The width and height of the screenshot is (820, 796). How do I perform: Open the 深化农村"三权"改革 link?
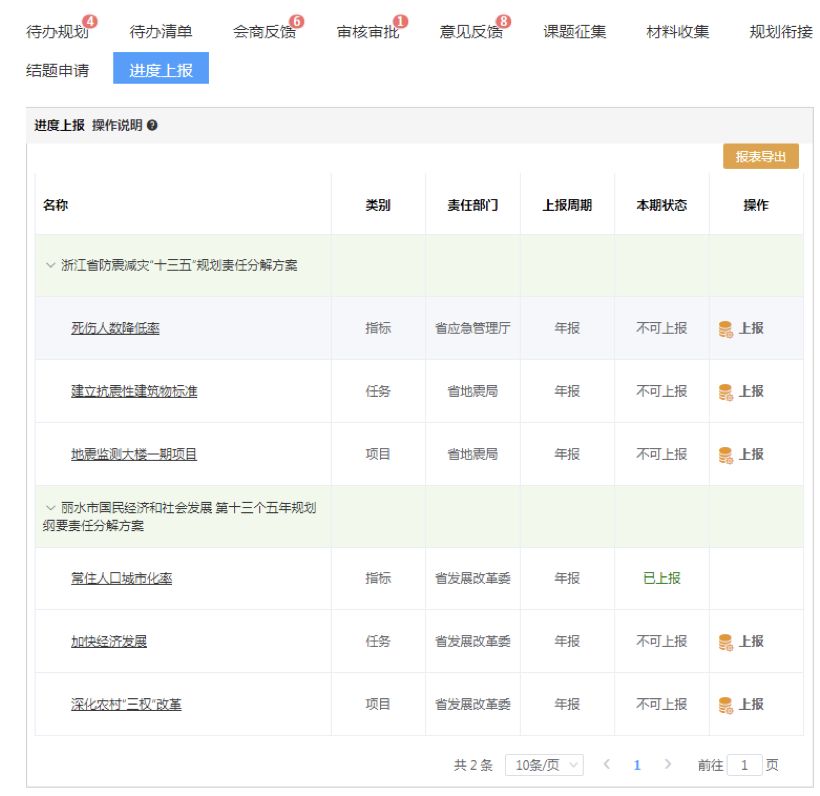(126, 704)
